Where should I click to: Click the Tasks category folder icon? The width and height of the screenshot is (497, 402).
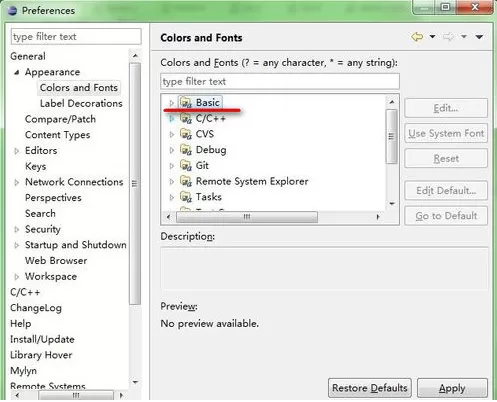(186, 197)
